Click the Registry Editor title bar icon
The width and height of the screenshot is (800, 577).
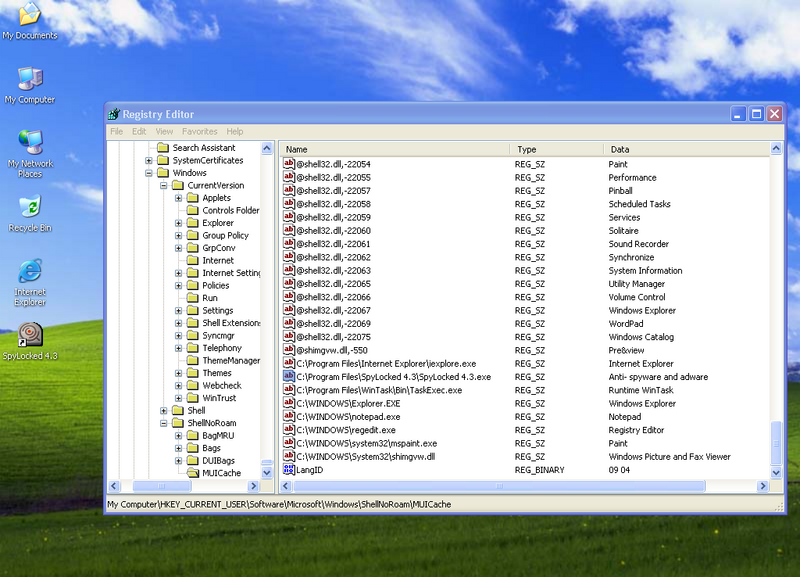(114, 114)
